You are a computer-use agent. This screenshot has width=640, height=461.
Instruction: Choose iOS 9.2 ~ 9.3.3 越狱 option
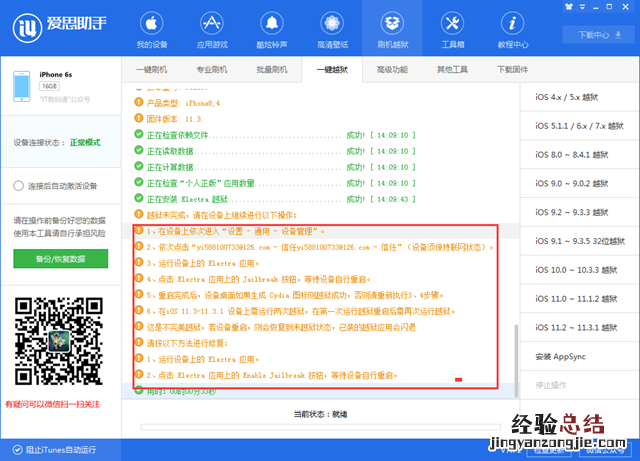click(580, 212)
